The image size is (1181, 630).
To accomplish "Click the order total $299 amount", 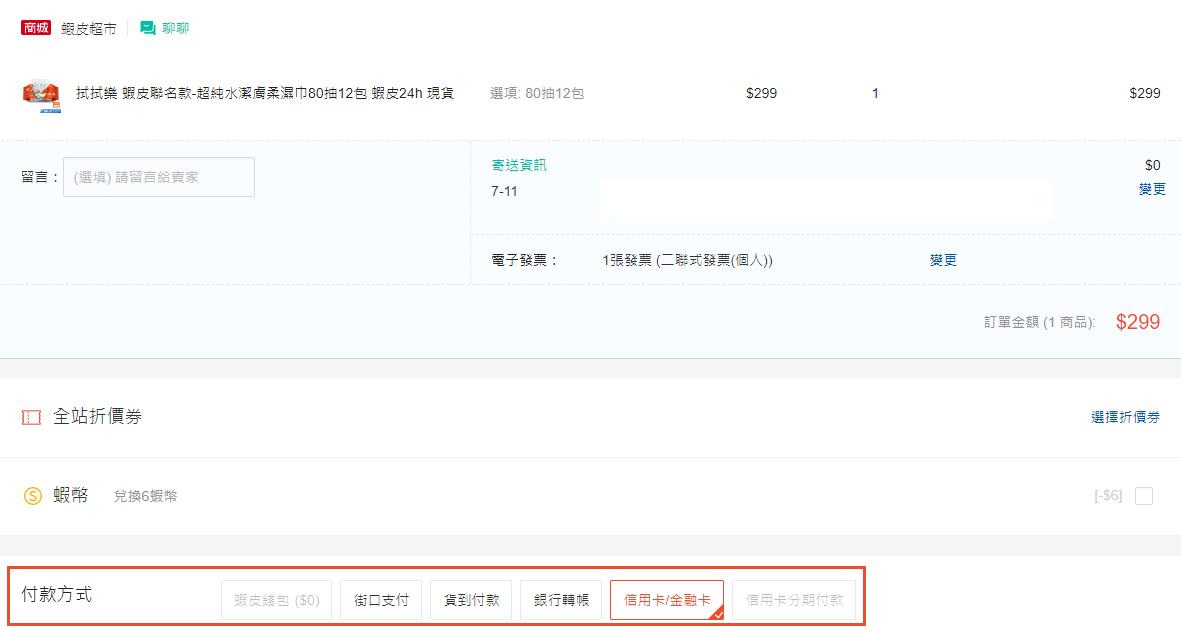I will 1138,322.
